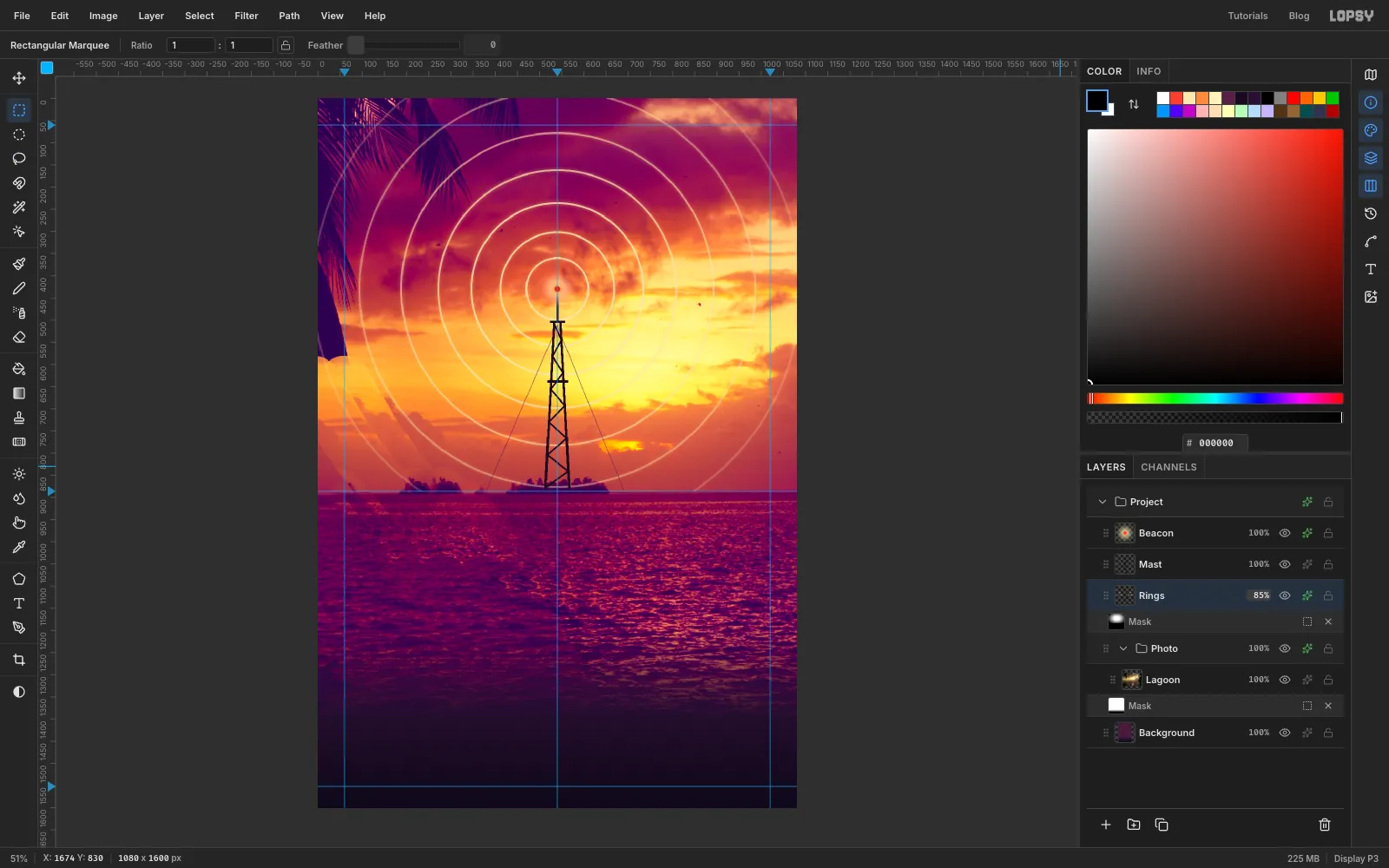
Task: Select the Clone Stamp tool
Action: pyautogui.click(x=19, y=418)
